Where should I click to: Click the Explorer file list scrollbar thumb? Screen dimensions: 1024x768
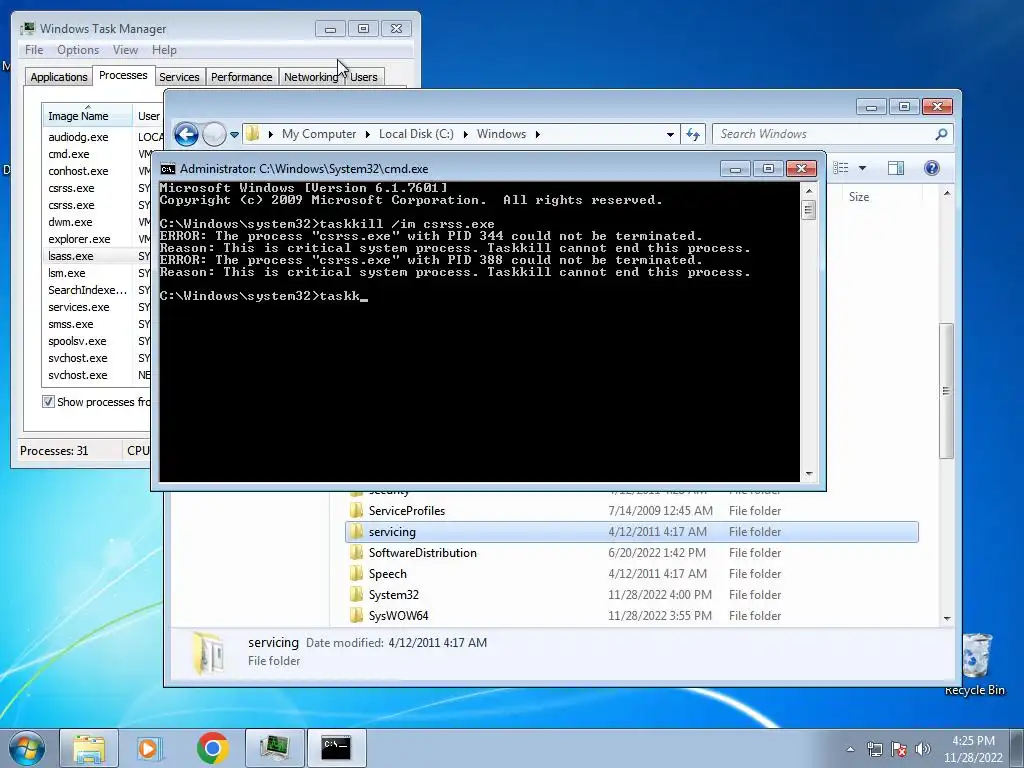click(946, 391)
